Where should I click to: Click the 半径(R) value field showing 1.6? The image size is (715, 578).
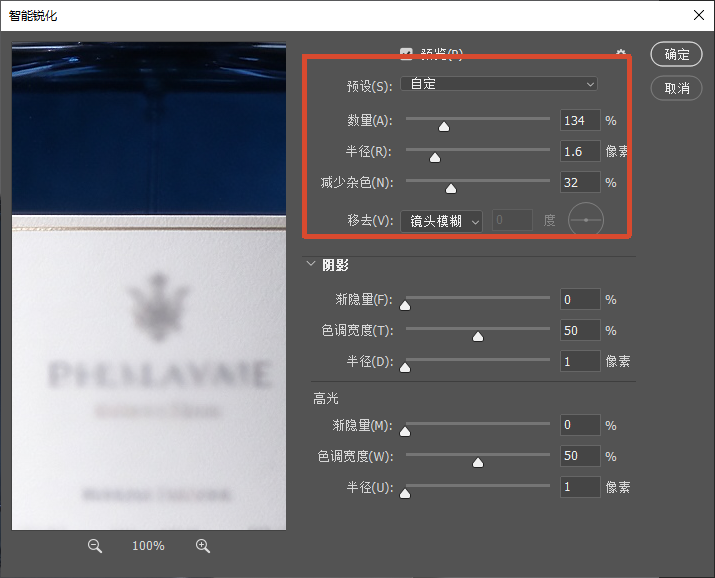[x=580, y=151]
